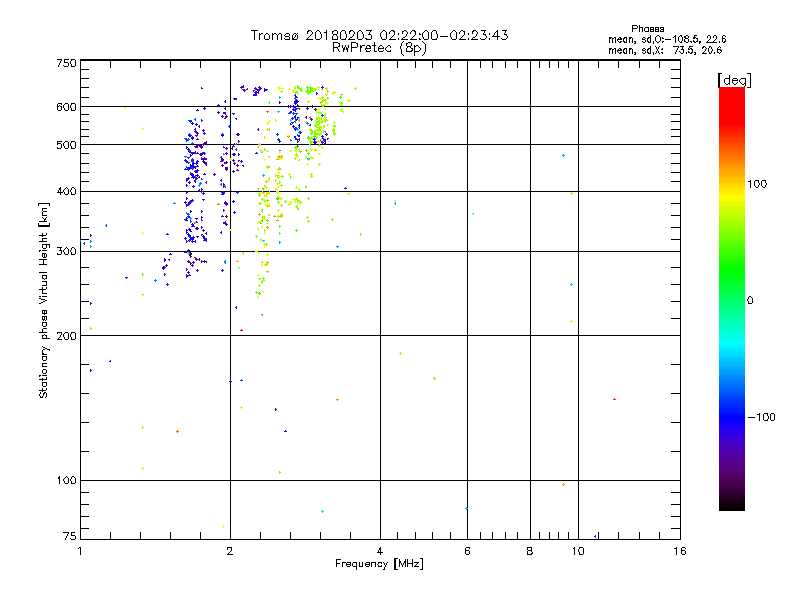
Task: Select the 'RwPretec (8p)' subtitle
Action: click(379, 48)
